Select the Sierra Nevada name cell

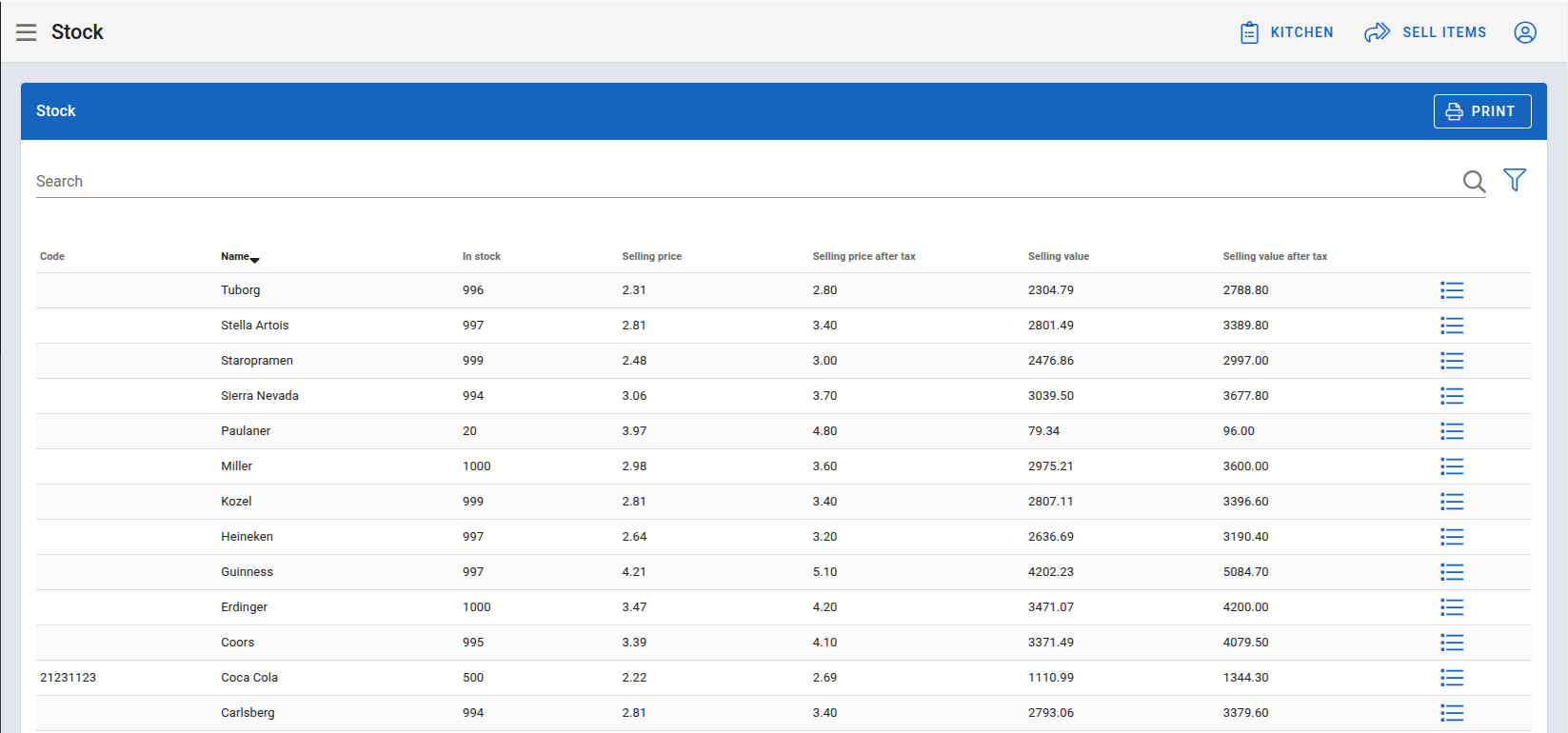260,396
